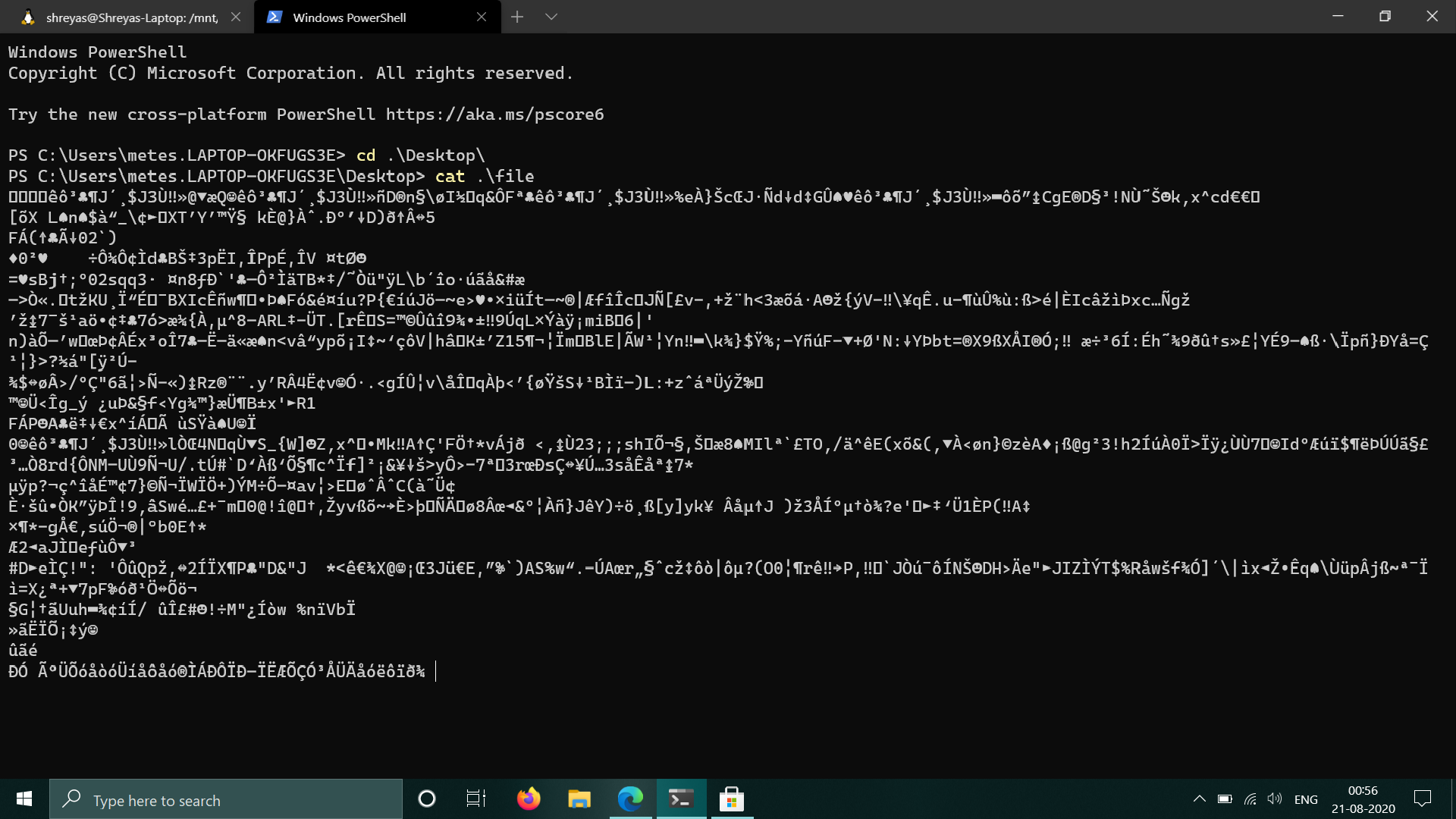Close the Windows PowerShell tab

click(x=482, y=17)
